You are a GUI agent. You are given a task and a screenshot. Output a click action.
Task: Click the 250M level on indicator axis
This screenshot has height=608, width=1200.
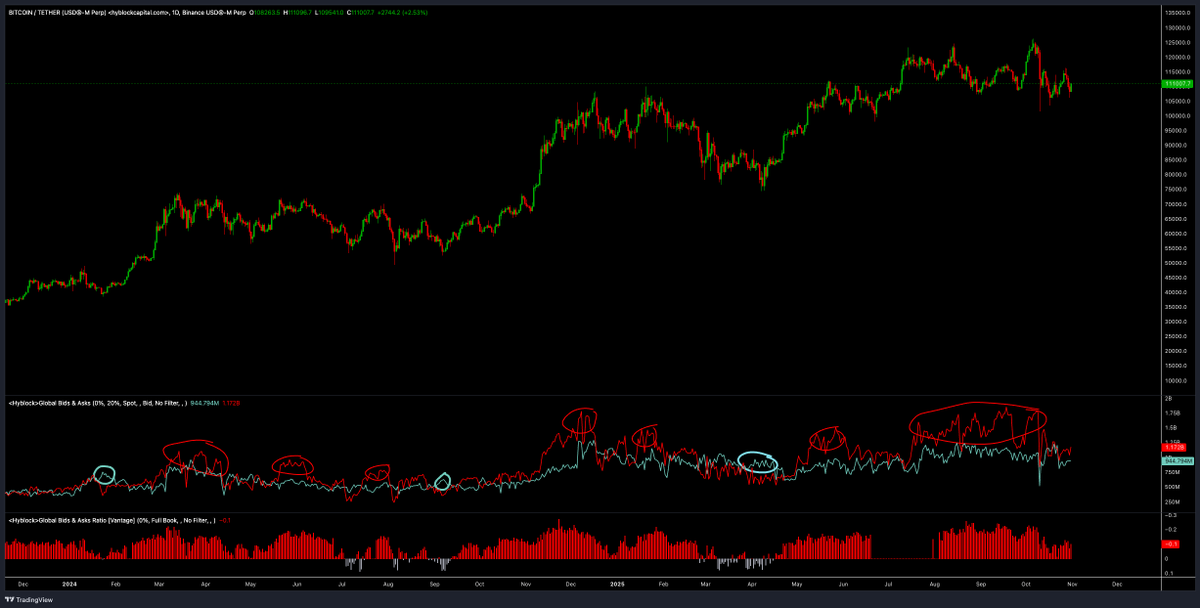pos(1172,502)
